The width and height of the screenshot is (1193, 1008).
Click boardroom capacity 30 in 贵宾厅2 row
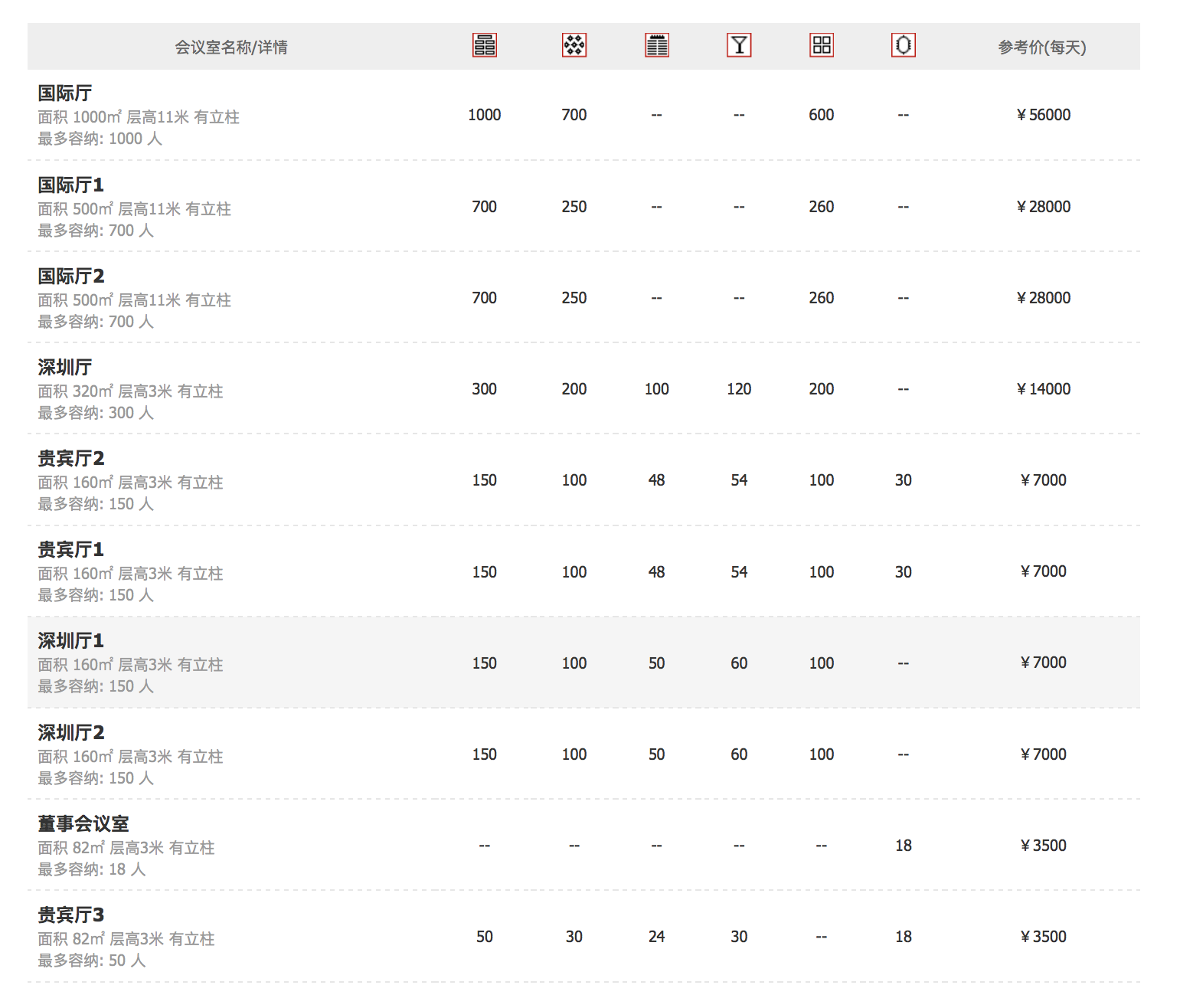[x=904, y=480]
